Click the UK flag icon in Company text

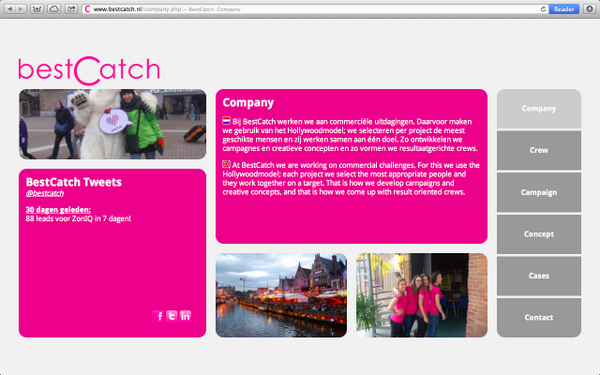click(227, 164)
